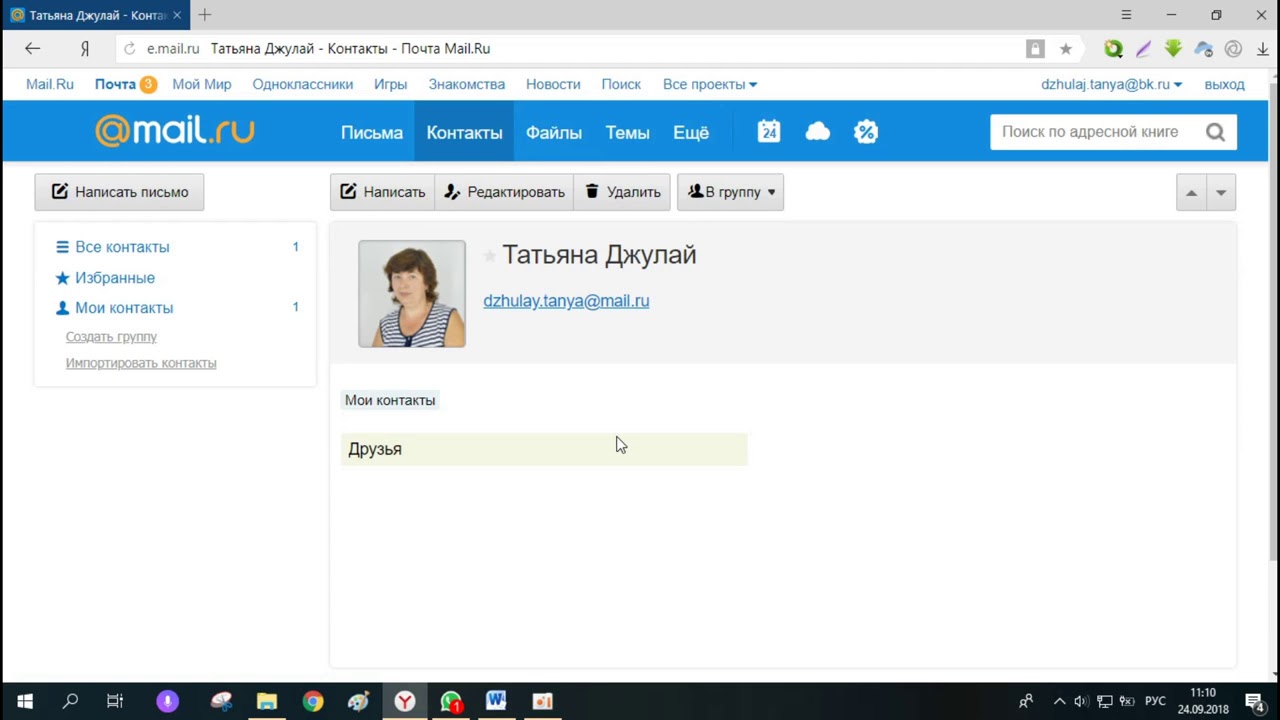Open the 'В группу' dropdown
Screen dimensions: 1280x720
[x=730, y=192]
